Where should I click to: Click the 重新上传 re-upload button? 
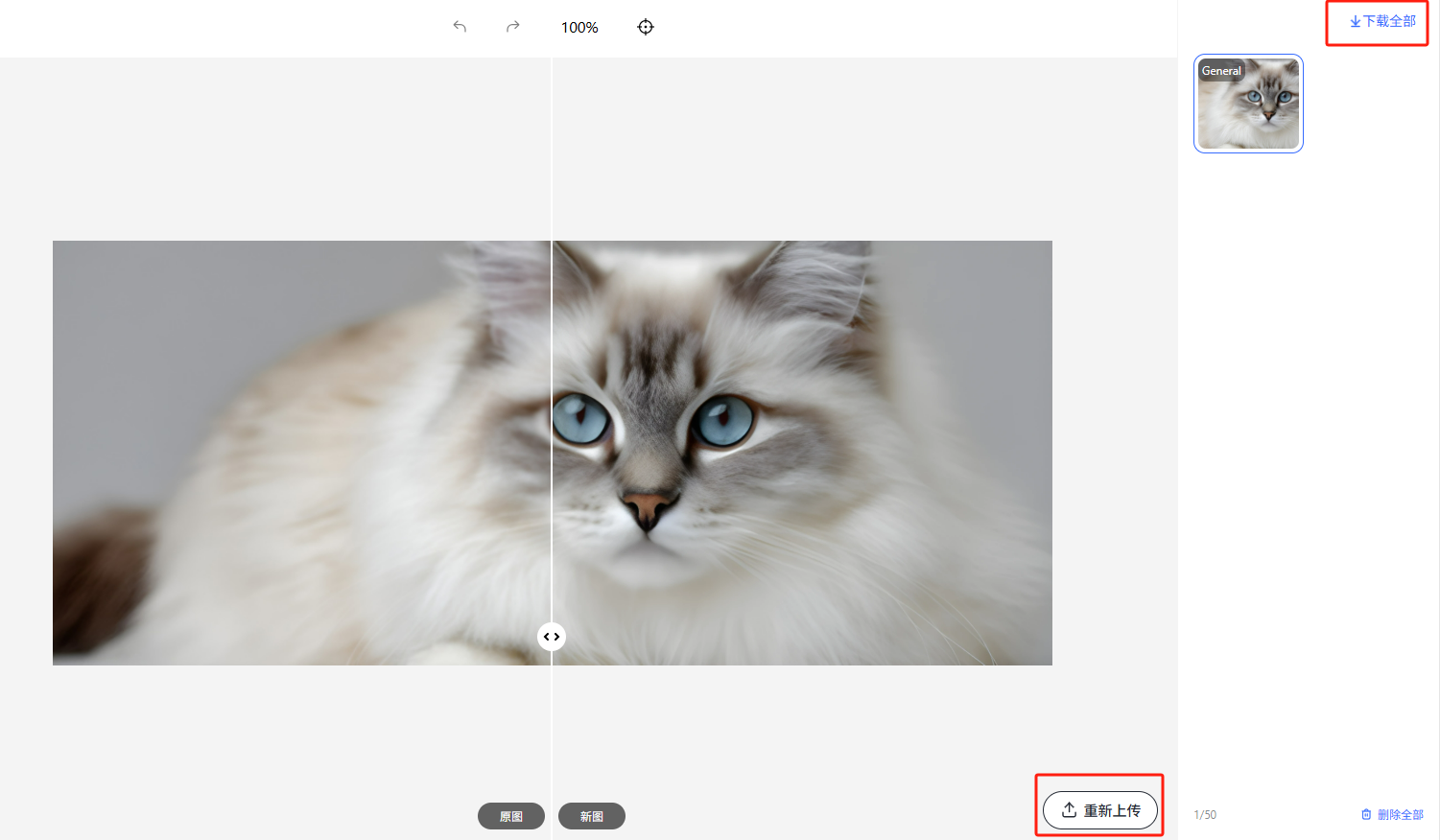point(1100,810)
